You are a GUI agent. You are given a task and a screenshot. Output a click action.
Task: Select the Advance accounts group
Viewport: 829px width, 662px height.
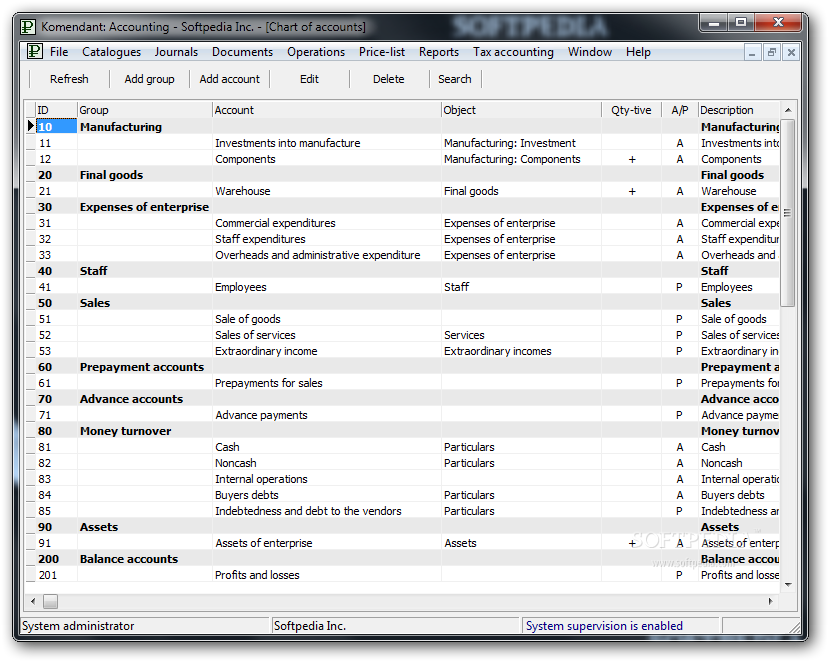[402, 399]
